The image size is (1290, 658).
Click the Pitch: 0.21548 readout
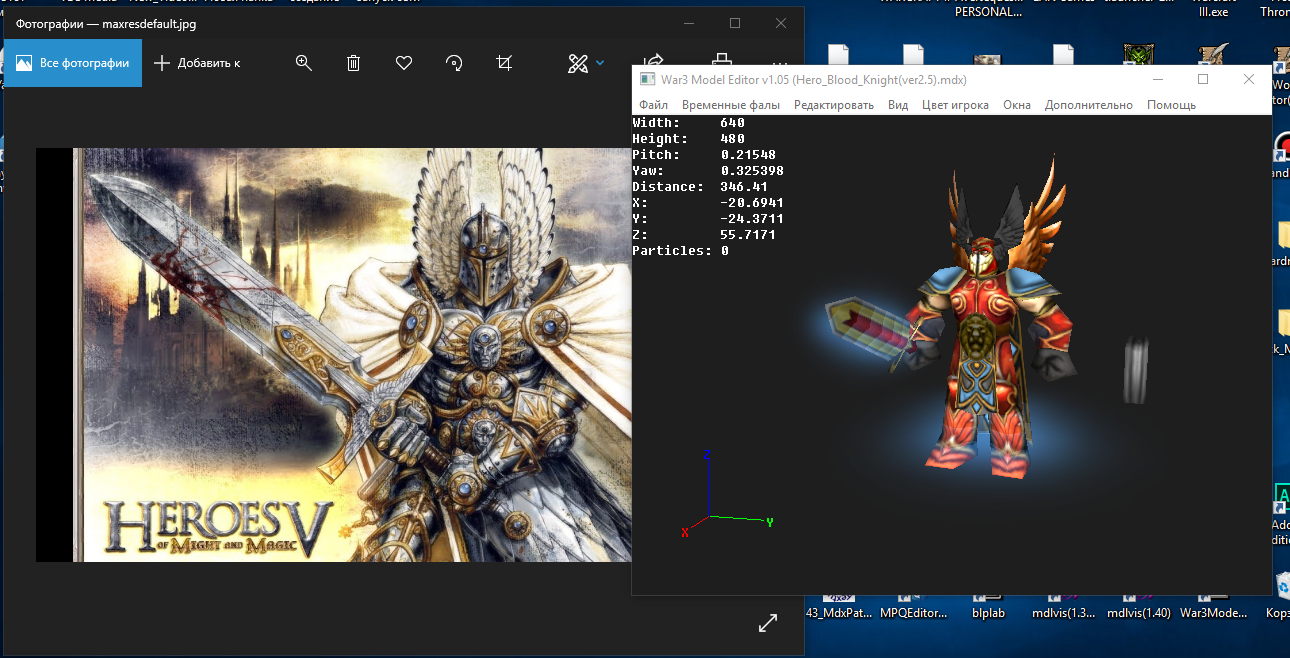click(704, 155)
